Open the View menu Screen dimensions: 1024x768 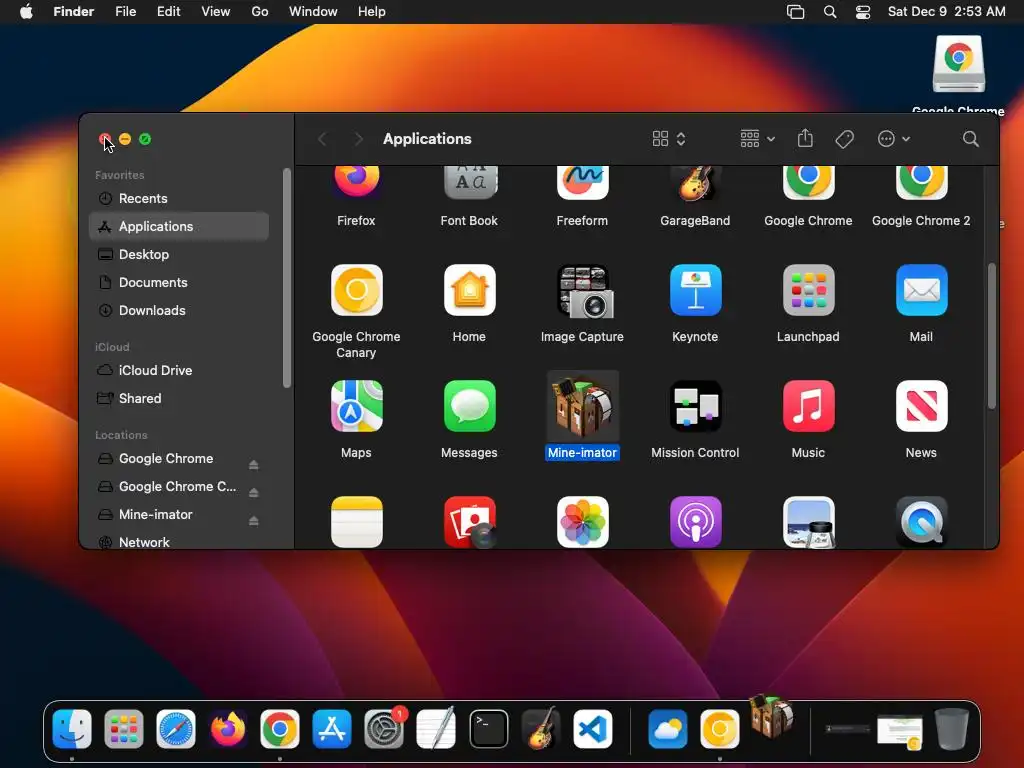(x=216, y=12)
